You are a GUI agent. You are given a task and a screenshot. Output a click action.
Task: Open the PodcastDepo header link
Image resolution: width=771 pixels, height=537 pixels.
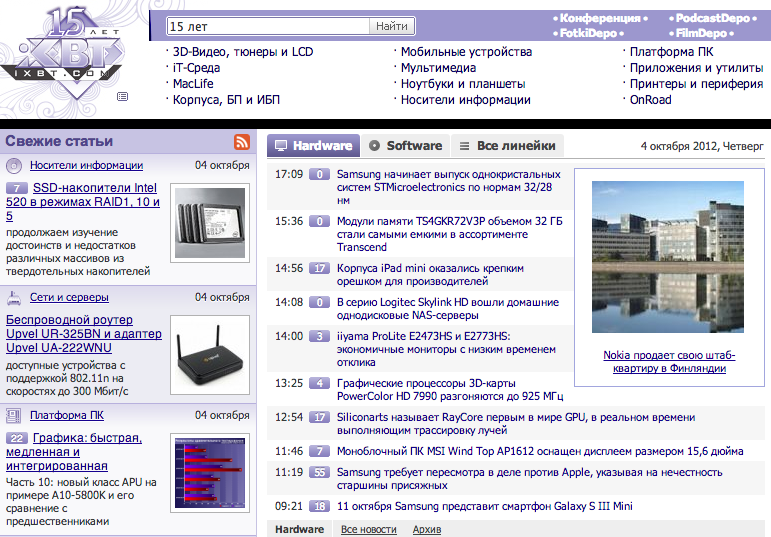(x=712, y=18)
